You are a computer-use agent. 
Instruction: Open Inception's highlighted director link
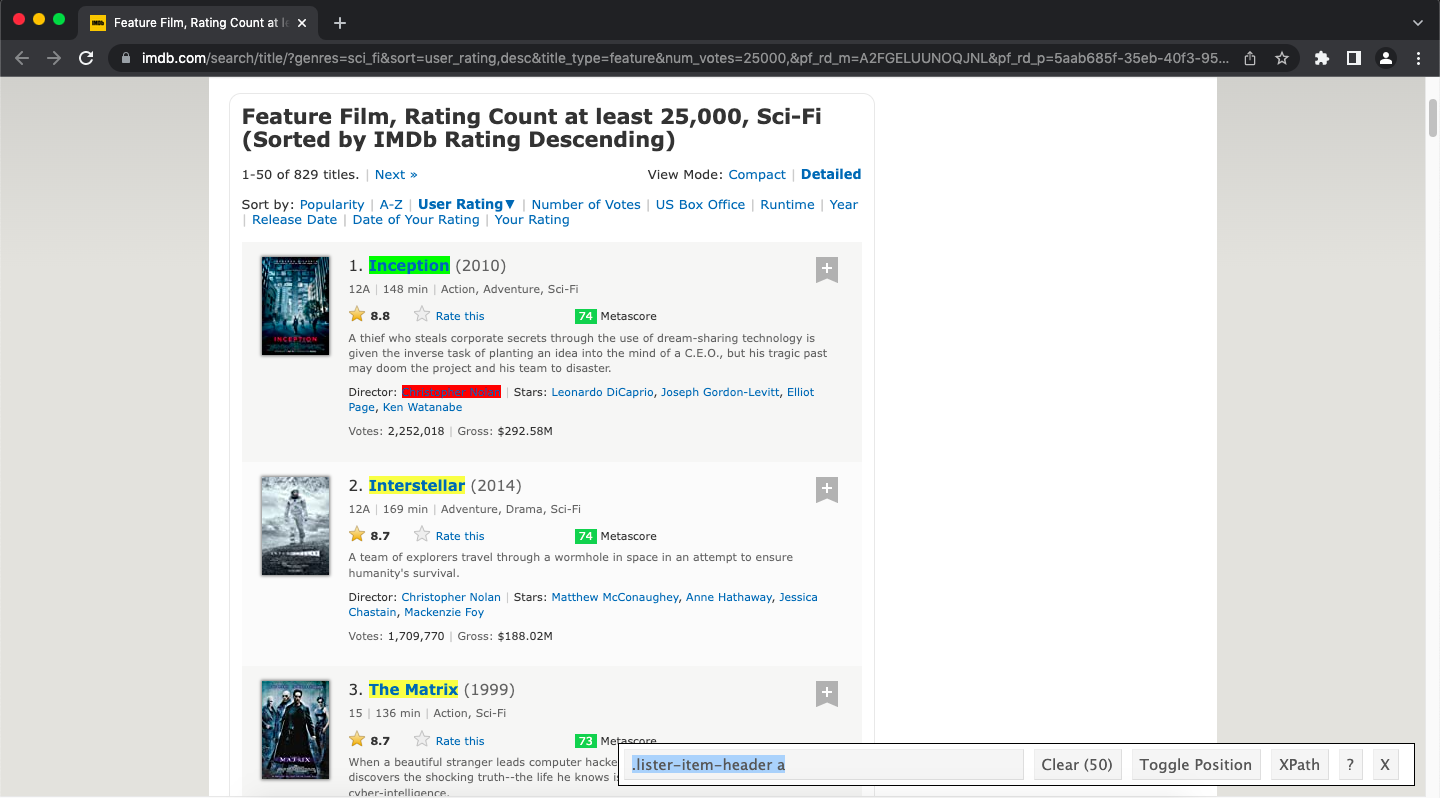pyautogui.click(x=451, y=392)
